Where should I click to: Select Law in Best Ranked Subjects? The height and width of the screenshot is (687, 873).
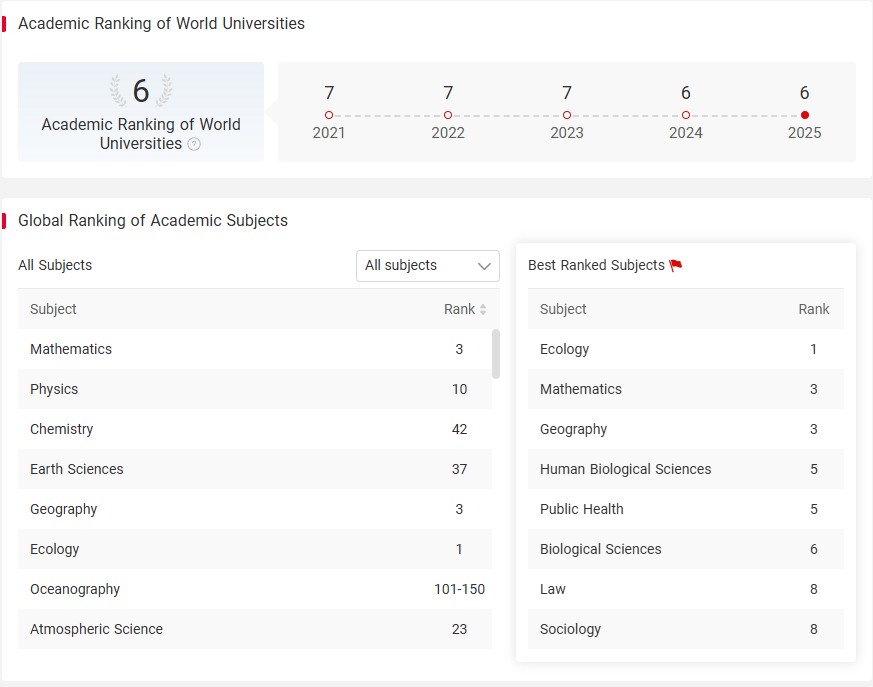pyautogui.click(x=685, y=589)
